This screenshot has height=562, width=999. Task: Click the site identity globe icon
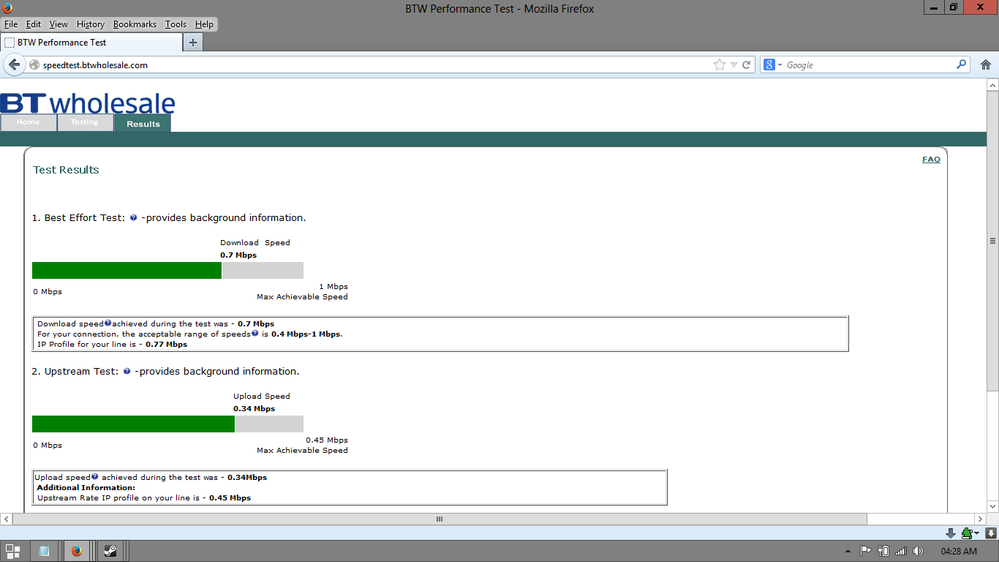[x=34, y=65]
